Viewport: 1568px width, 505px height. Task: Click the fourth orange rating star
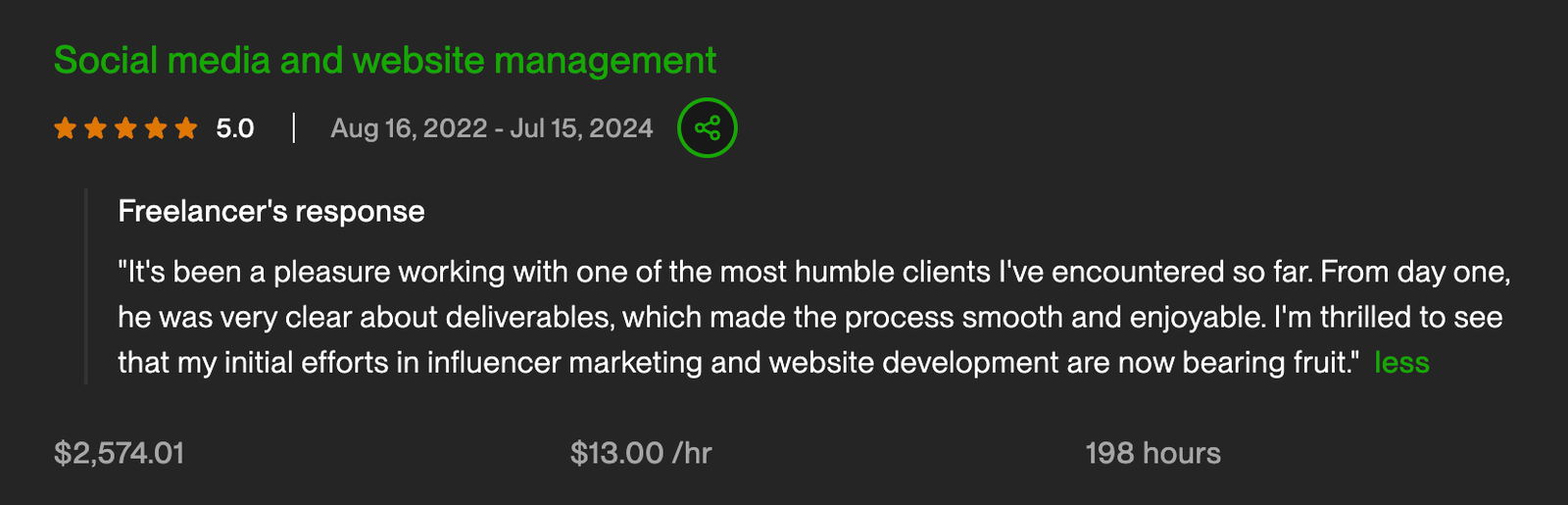click(x=156, y=128)
